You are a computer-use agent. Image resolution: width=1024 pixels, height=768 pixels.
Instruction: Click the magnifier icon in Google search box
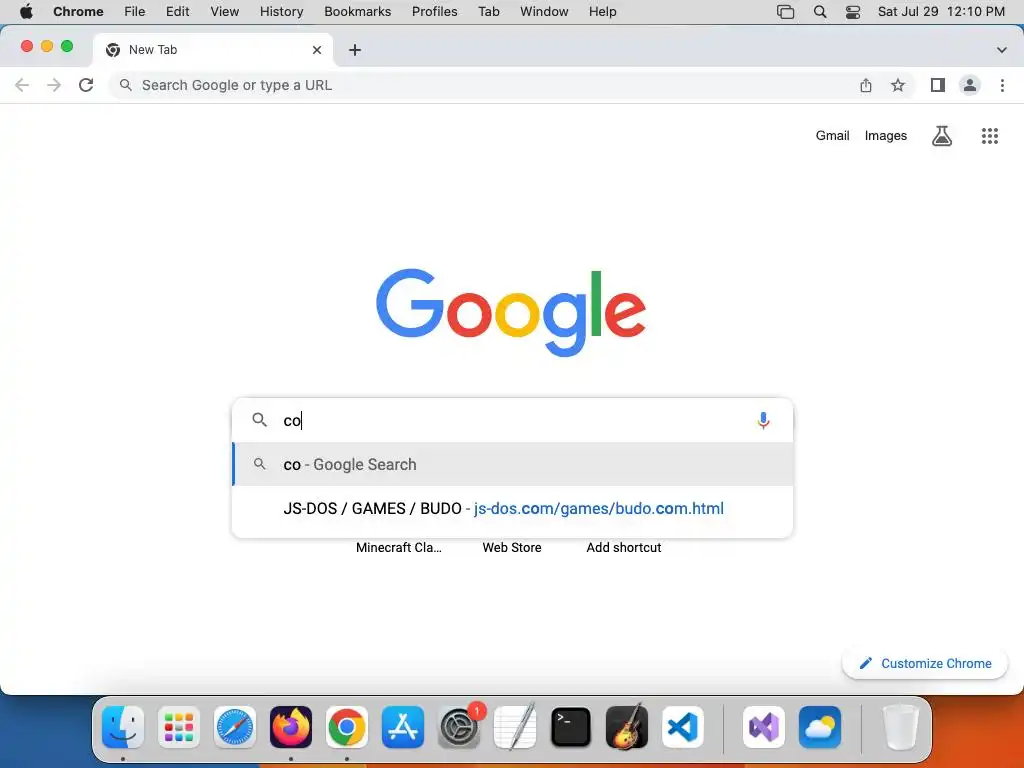pos(260,420)
